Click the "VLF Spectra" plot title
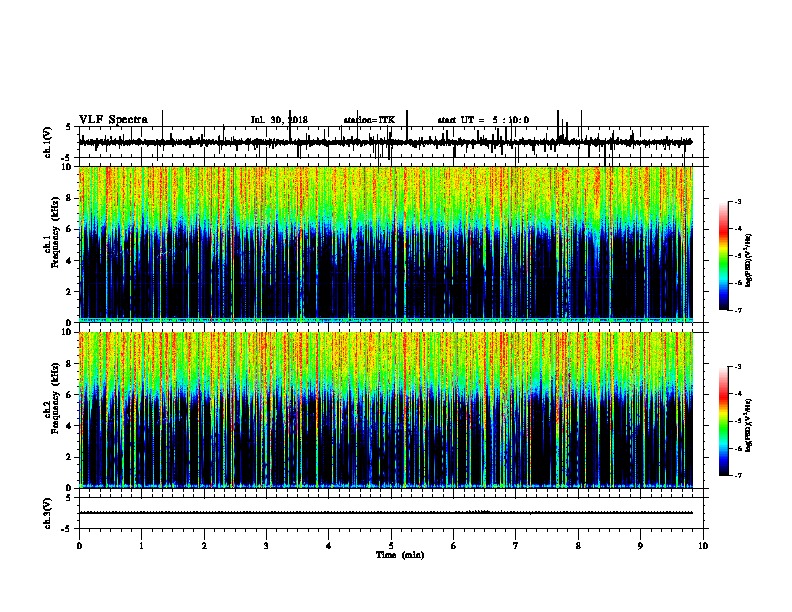Screen dimensions: 792x612 tap(113, 120)
